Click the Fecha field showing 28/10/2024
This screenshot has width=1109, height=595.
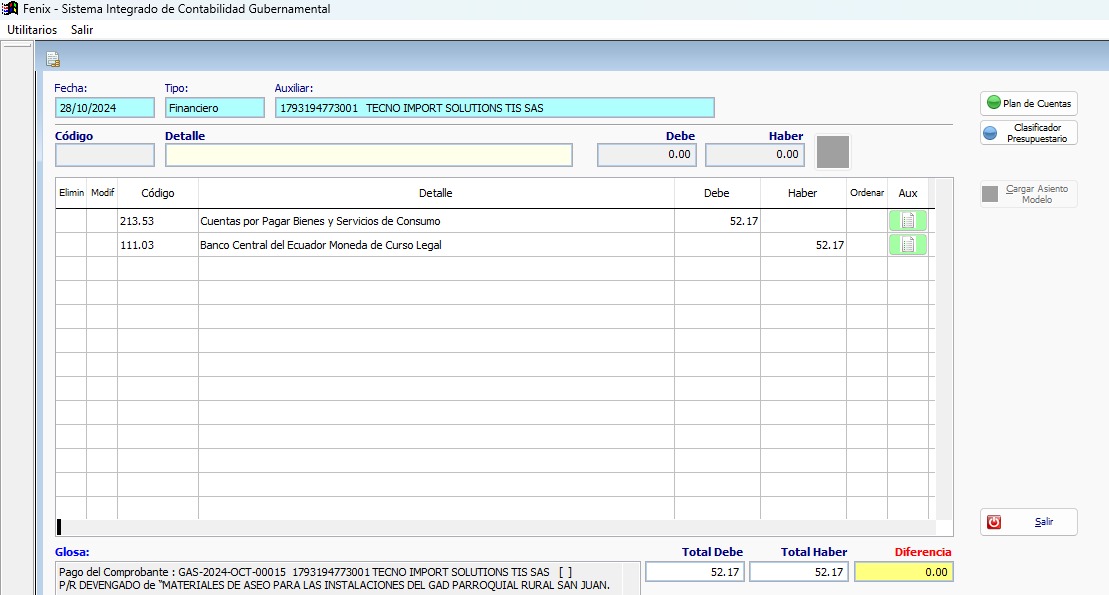105,108
